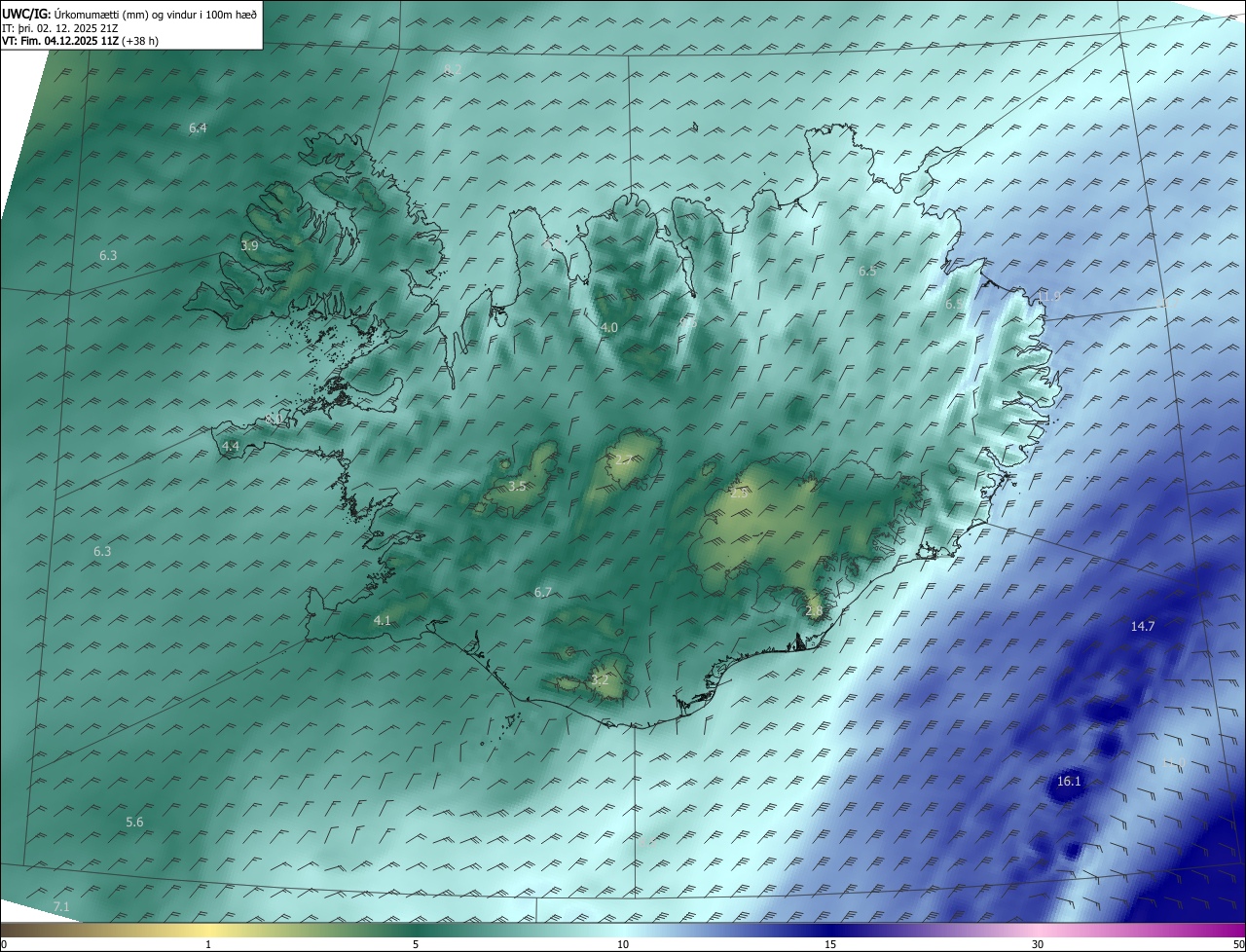Click the 4.0 value in north Iceland

coord(608,328)
